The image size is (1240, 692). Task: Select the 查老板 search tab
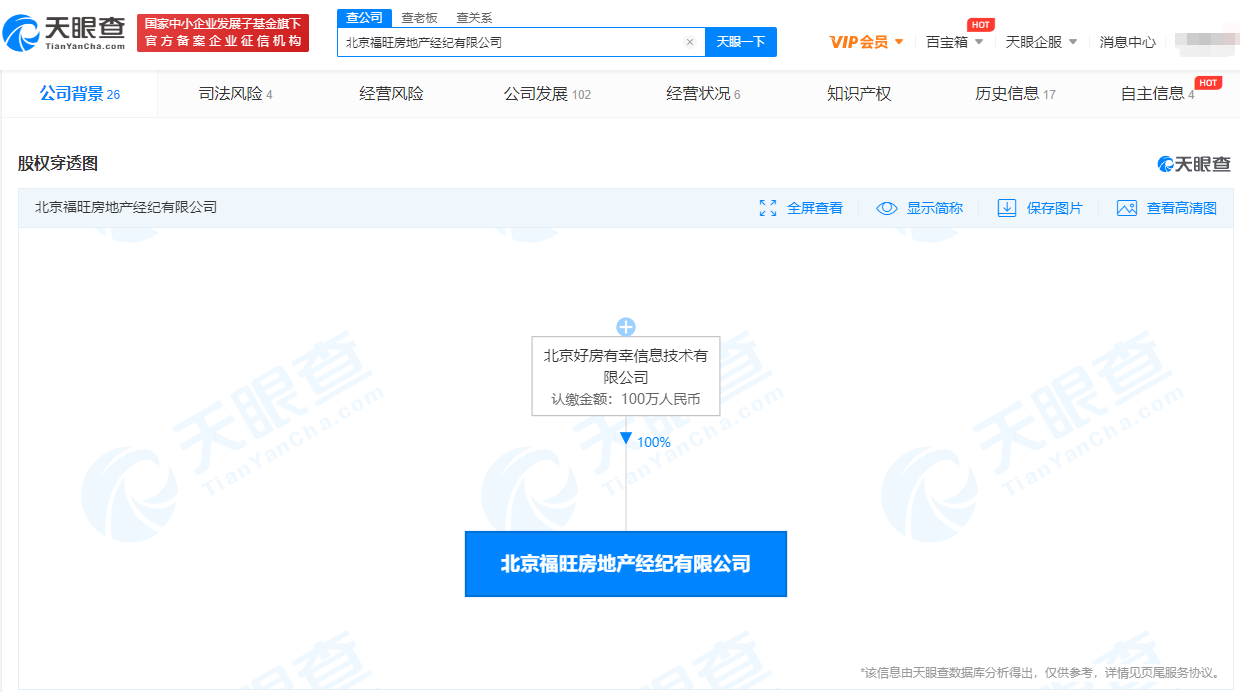(419, 18)
